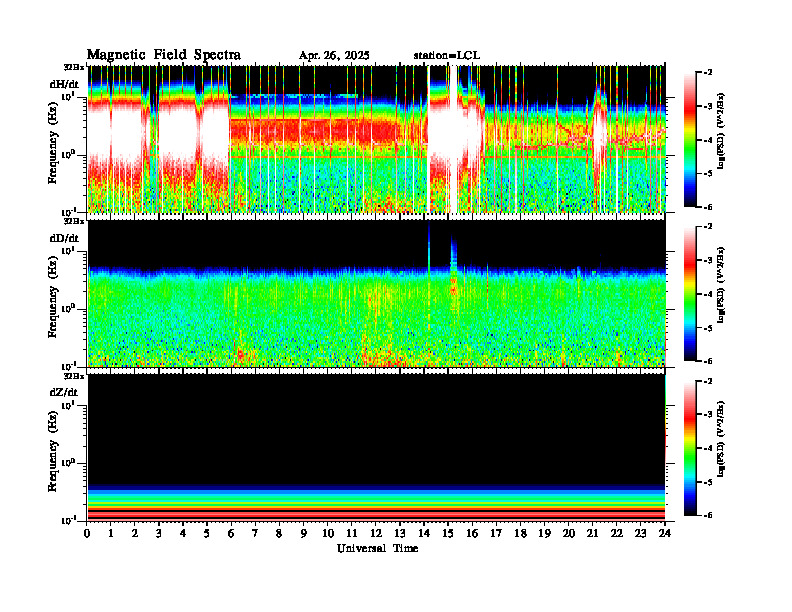Click the -6 value on dH/dt color bar
The height and width of the screenshot is (612, 792).
(x=709, y=207)
